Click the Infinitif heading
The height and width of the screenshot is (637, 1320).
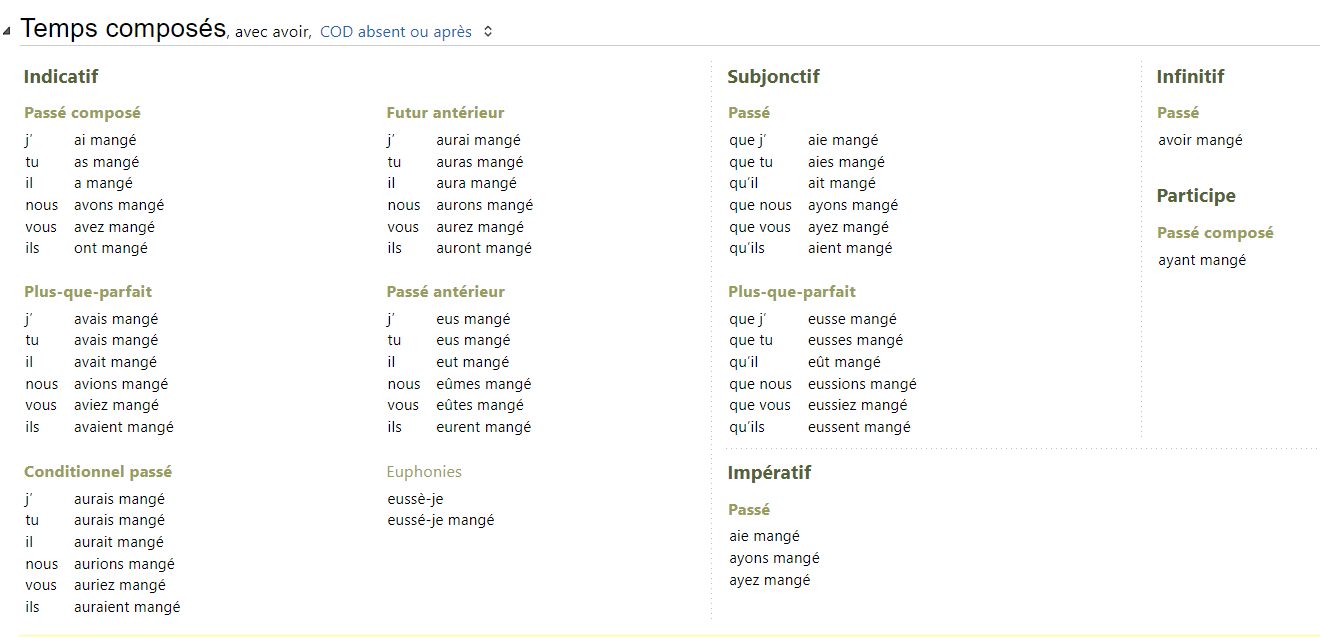pyautogui.click(x=1190, y=77)
